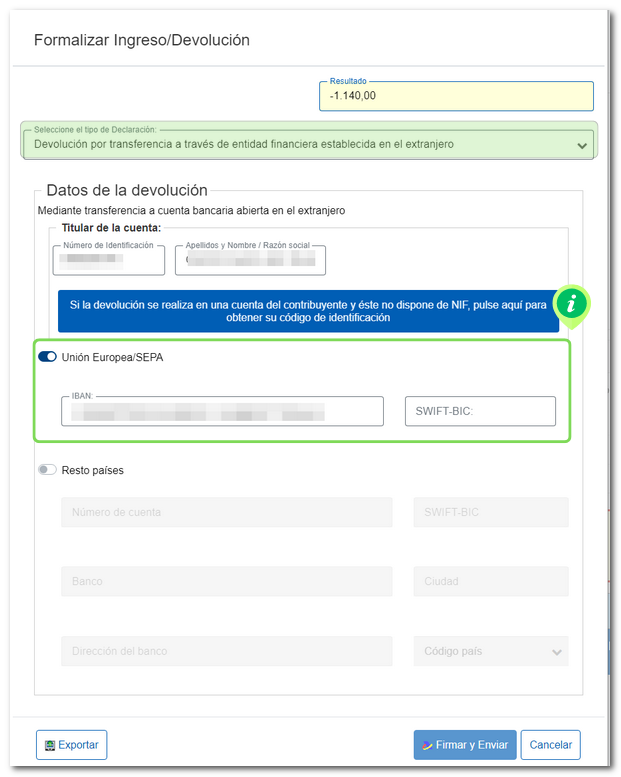Open the Código país dropdown
Viewport: 621px width, 777px height.
tap(490, 651)
